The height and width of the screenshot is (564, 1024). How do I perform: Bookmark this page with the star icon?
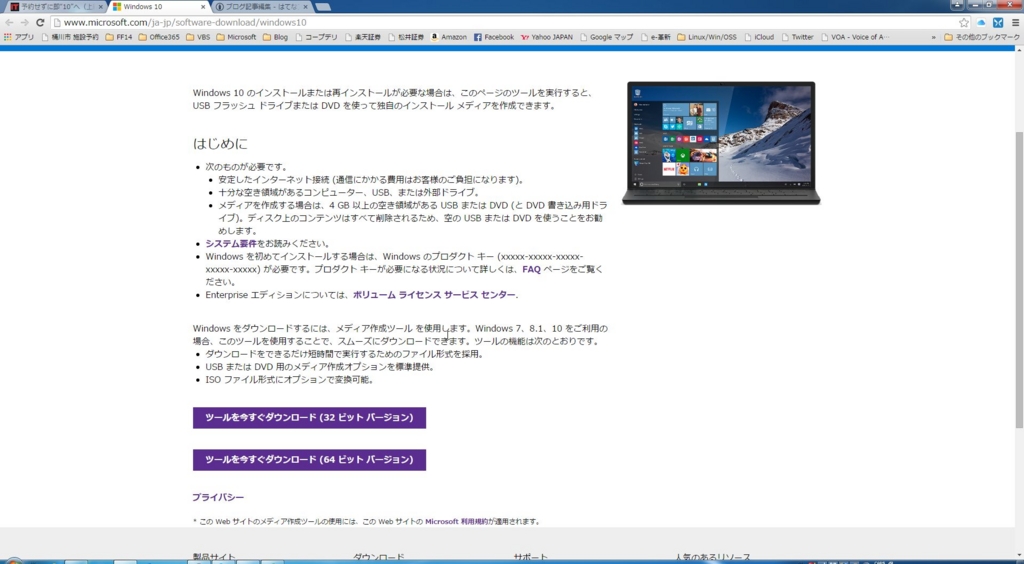pyautogui.click(x=964, y=22)
